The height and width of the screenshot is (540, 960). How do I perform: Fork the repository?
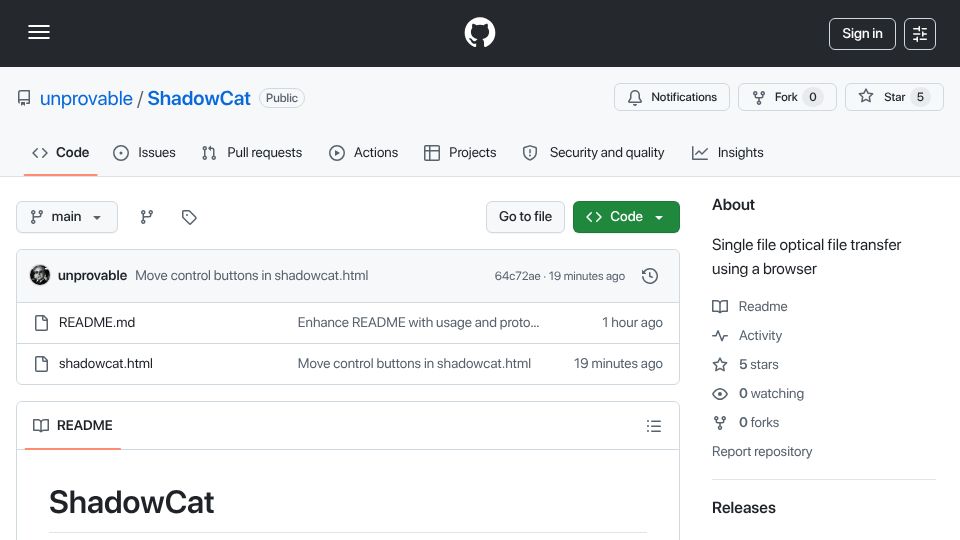(x=787, y=97)
